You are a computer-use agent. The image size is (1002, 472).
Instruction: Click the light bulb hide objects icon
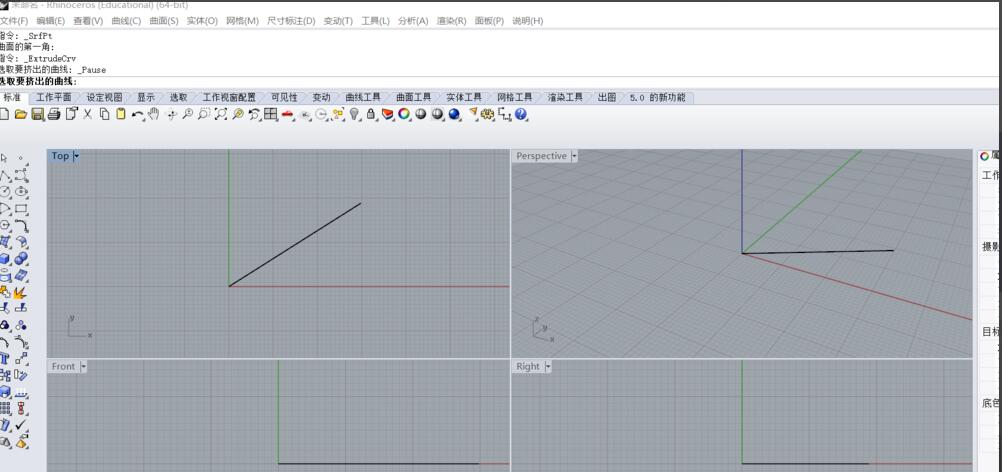coord(355,114)
